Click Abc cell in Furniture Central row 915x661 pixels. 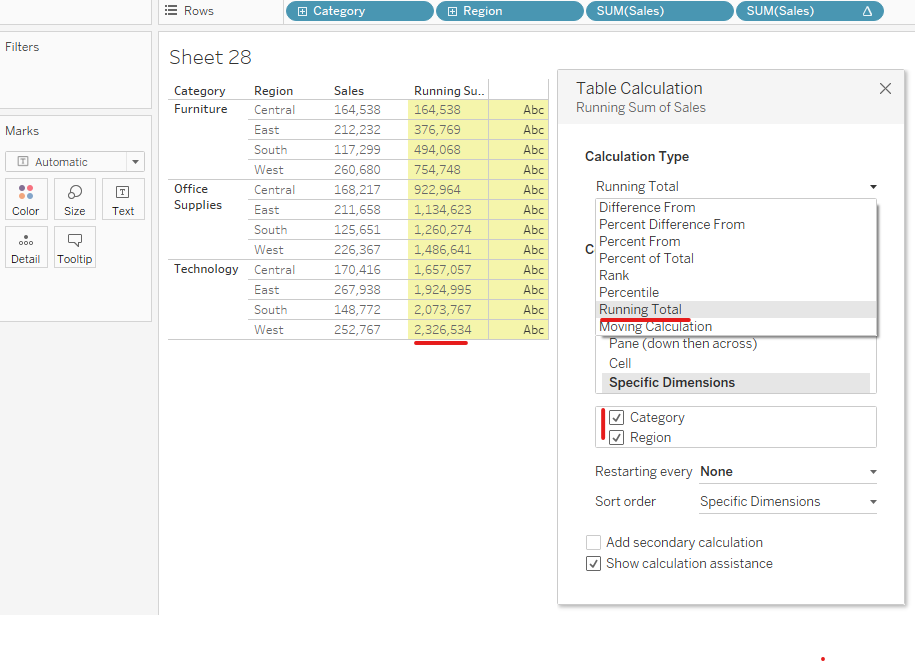click(x=533, y=110)
